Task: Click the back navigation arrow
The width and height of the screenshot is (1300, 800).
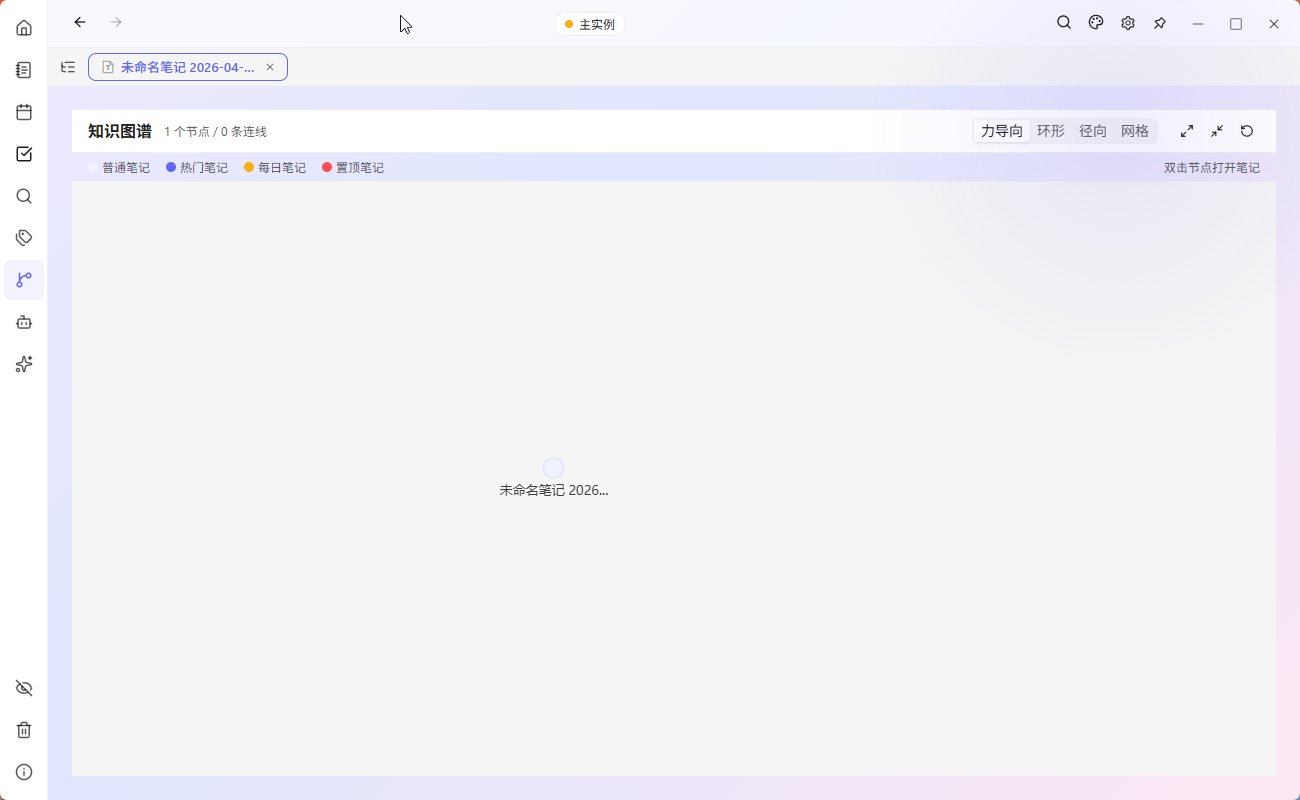Action: [x=80, y=22]
